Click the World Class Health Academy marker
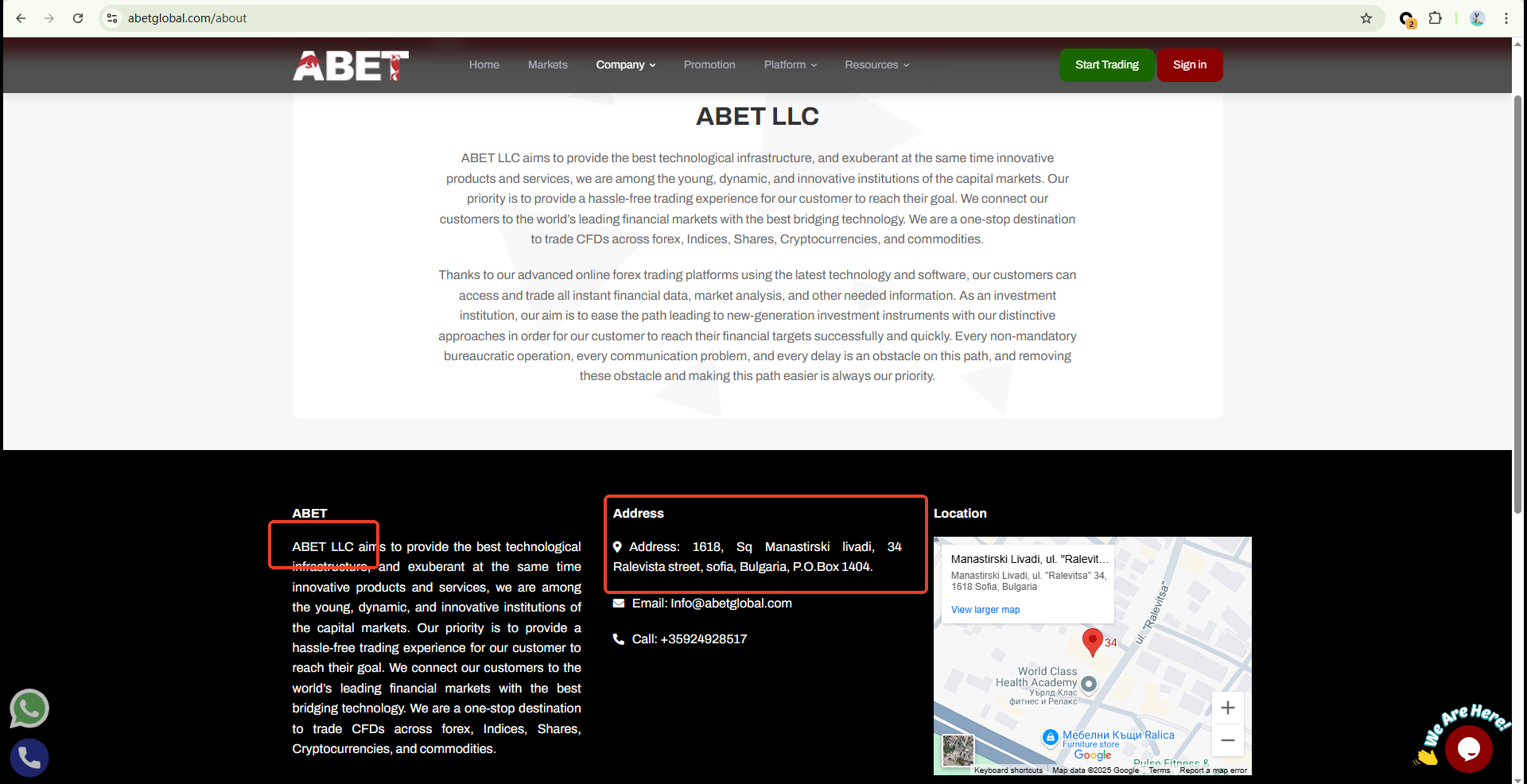Image resolution: width=1527 pixels, height=784 pixels. (x=1089, y=684)
